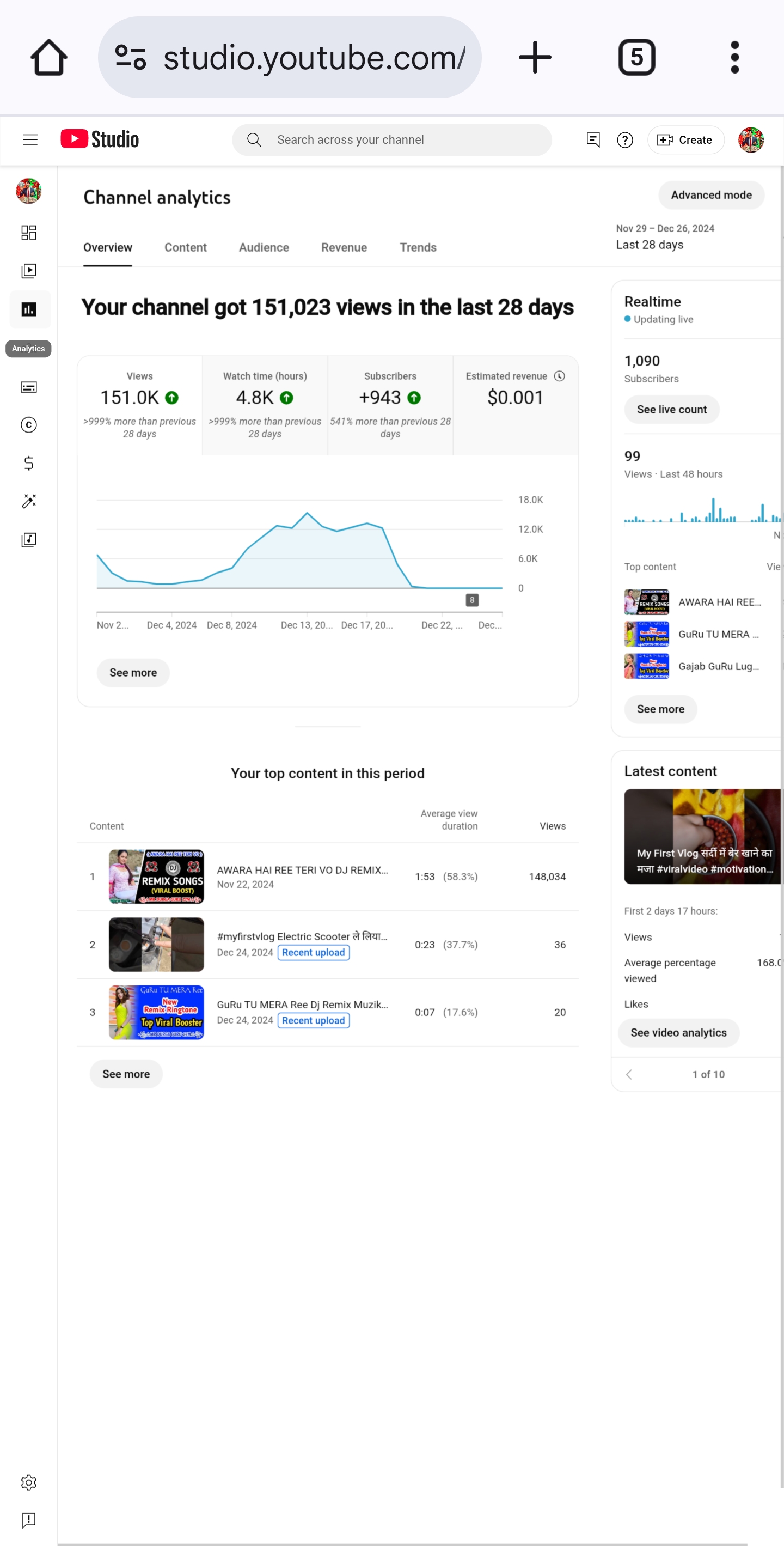Open the Last 28 days date range
The height and width of the screenshot is (1546, 784).
tap(665, 237)
